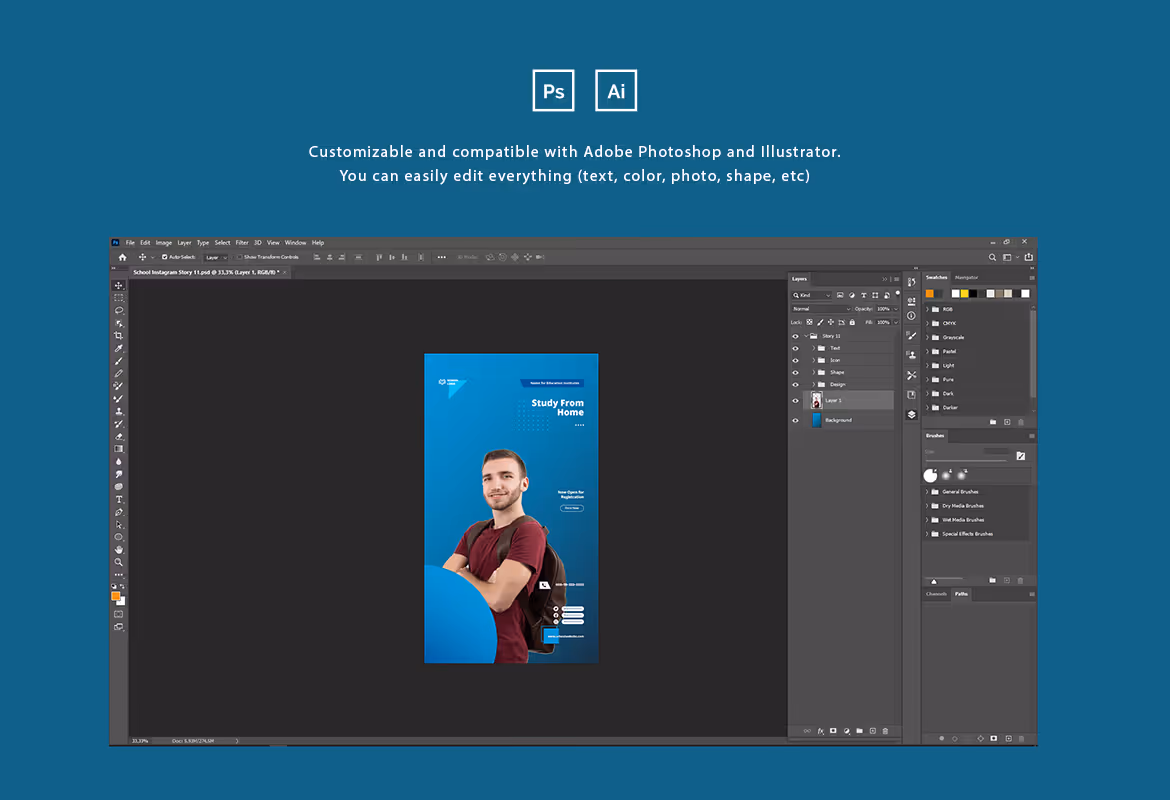This screenshot has height=800, width=1170.
Task: Select the Hand tool
Action: click(x=119, y=550)
